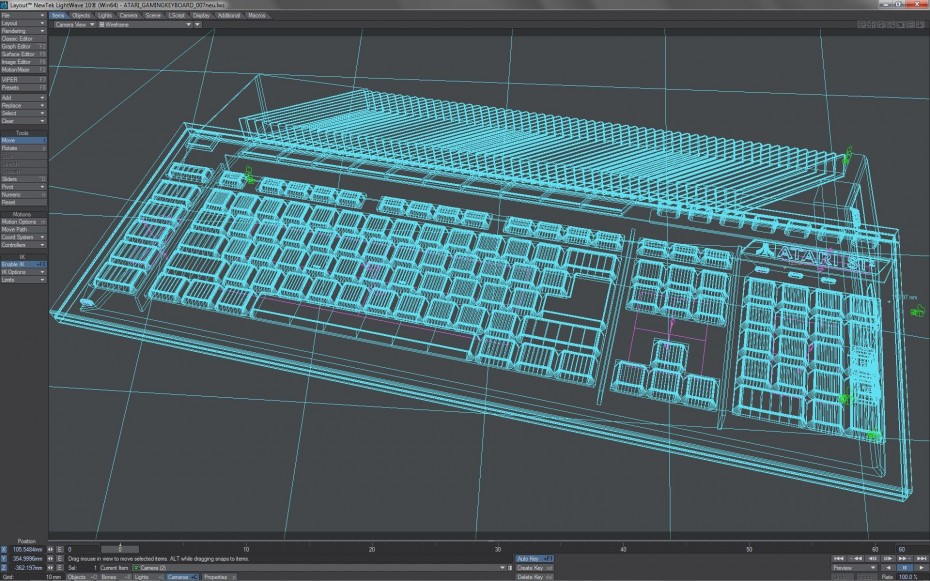Switch to the LScript tab
This screenshot has height=581, width=930.
click(x=177, y=15)
